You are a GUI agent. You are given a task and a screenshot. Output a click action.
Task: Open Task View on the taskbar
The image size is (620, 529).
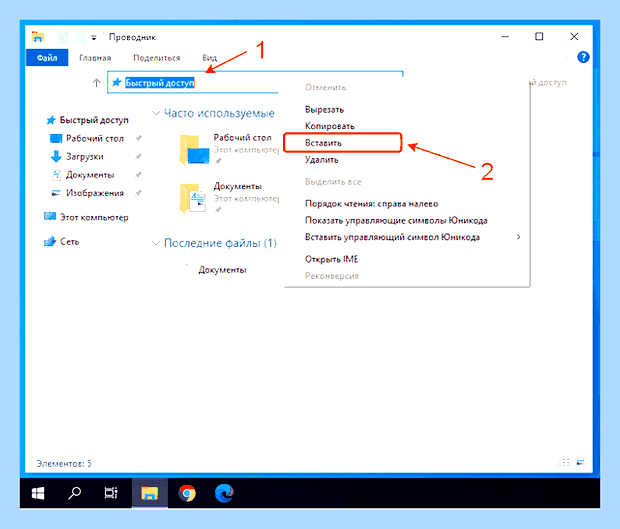point(111,493)
